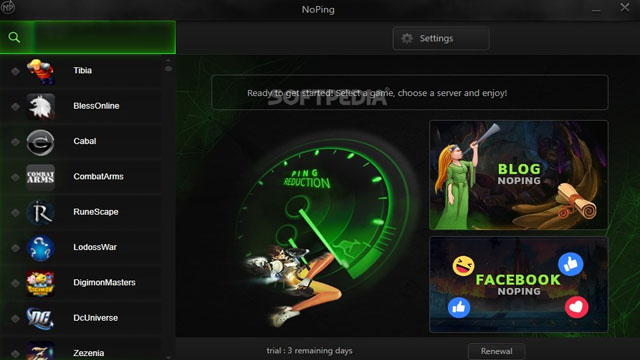This screenshot has height=360, width=640.
Task: Click inside the game search field
Action: (104, 38)
